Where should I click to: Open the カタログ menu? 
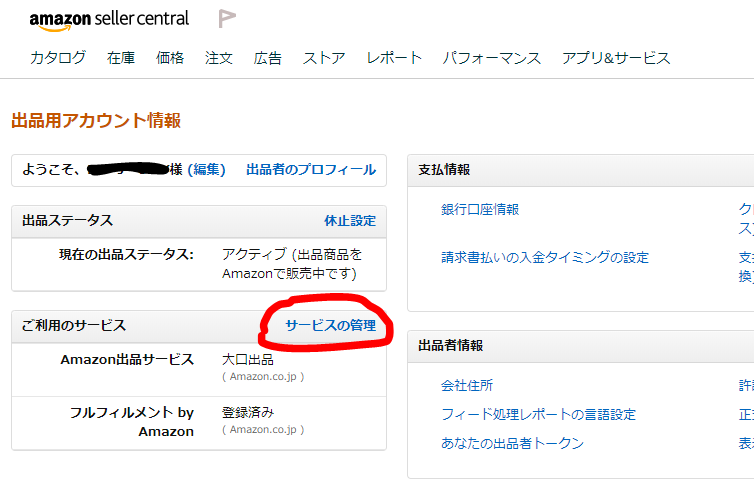(58, 58)
